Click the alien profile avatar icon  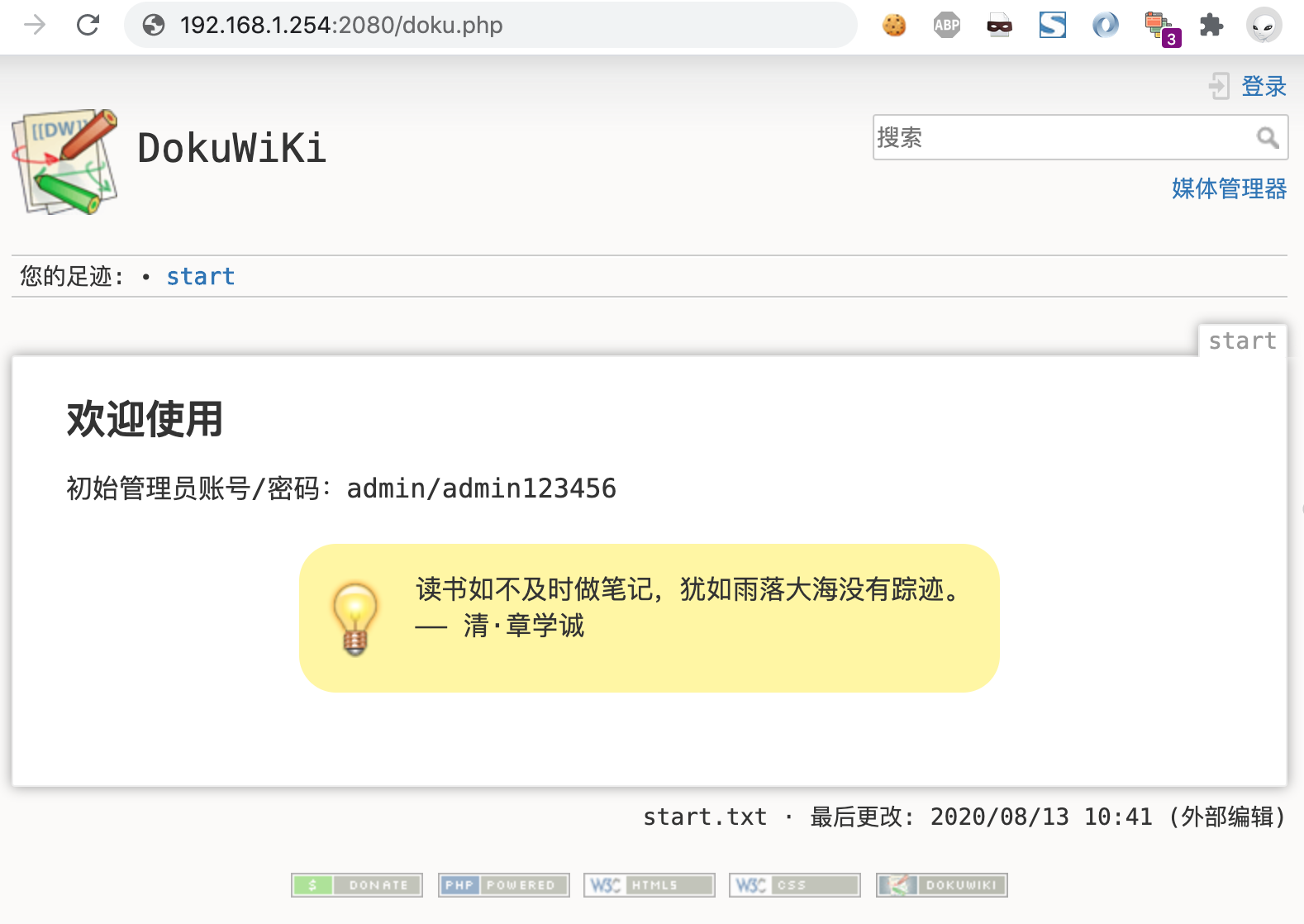(1263, 26)
